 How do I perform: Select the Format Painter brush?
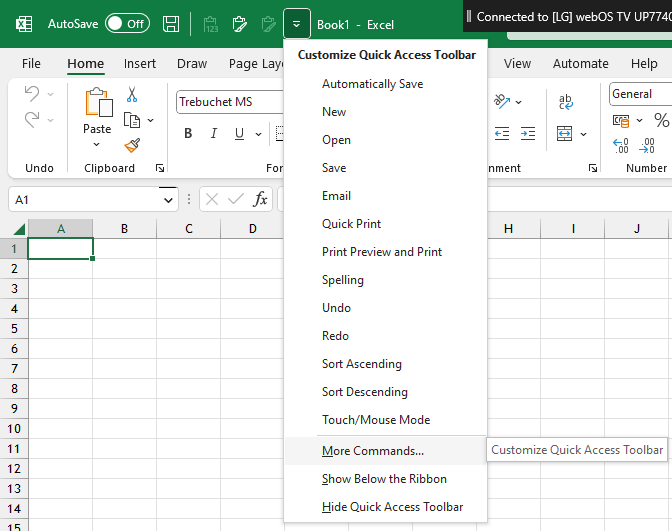[x=132, y=145]
